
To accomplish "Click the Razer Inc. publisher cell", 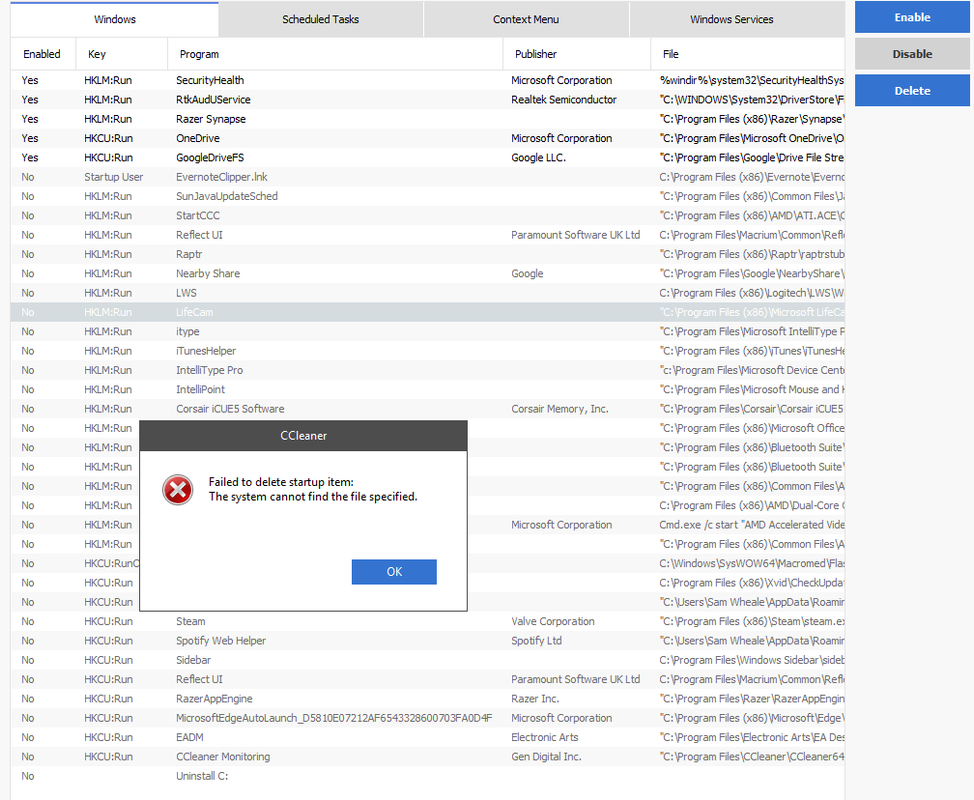I will pyautogui.click(x=535, y=698).
